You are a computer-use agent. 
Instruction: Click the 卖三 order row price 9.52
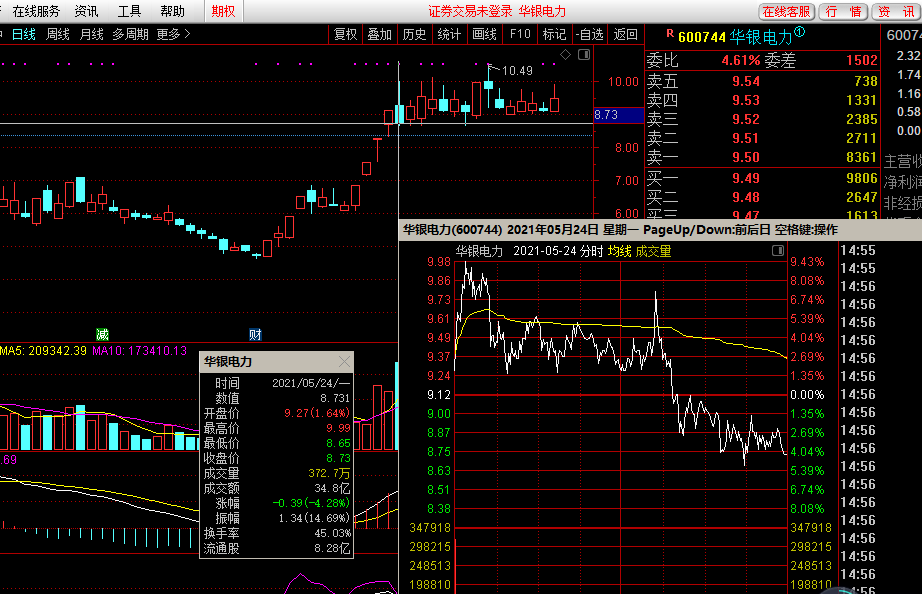[x=746, y=119]
